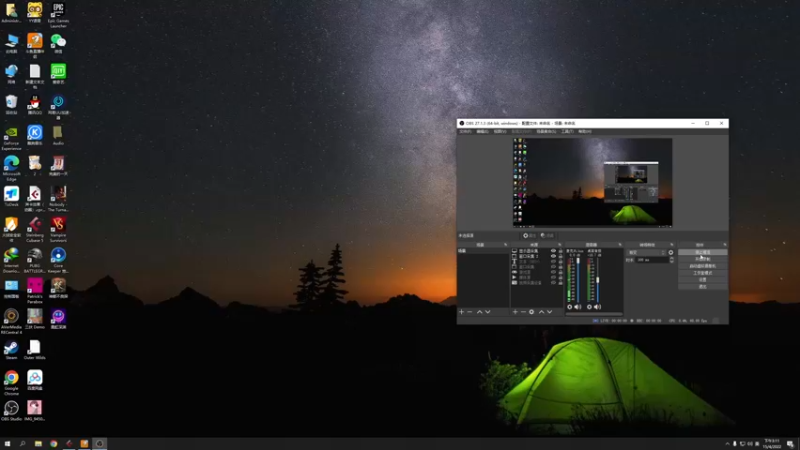Screen dimensions: 800x450
Task: Select GeForce Experience desktop icon
Action: click(11, 138)
